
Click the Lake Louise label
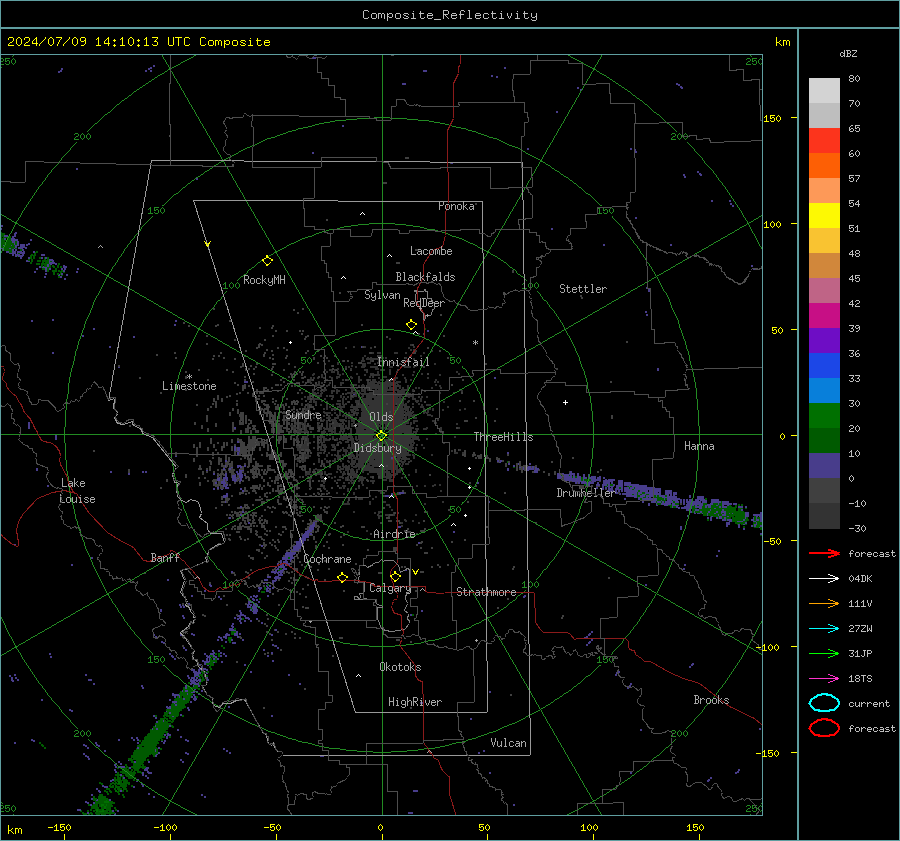coord(78,491)
